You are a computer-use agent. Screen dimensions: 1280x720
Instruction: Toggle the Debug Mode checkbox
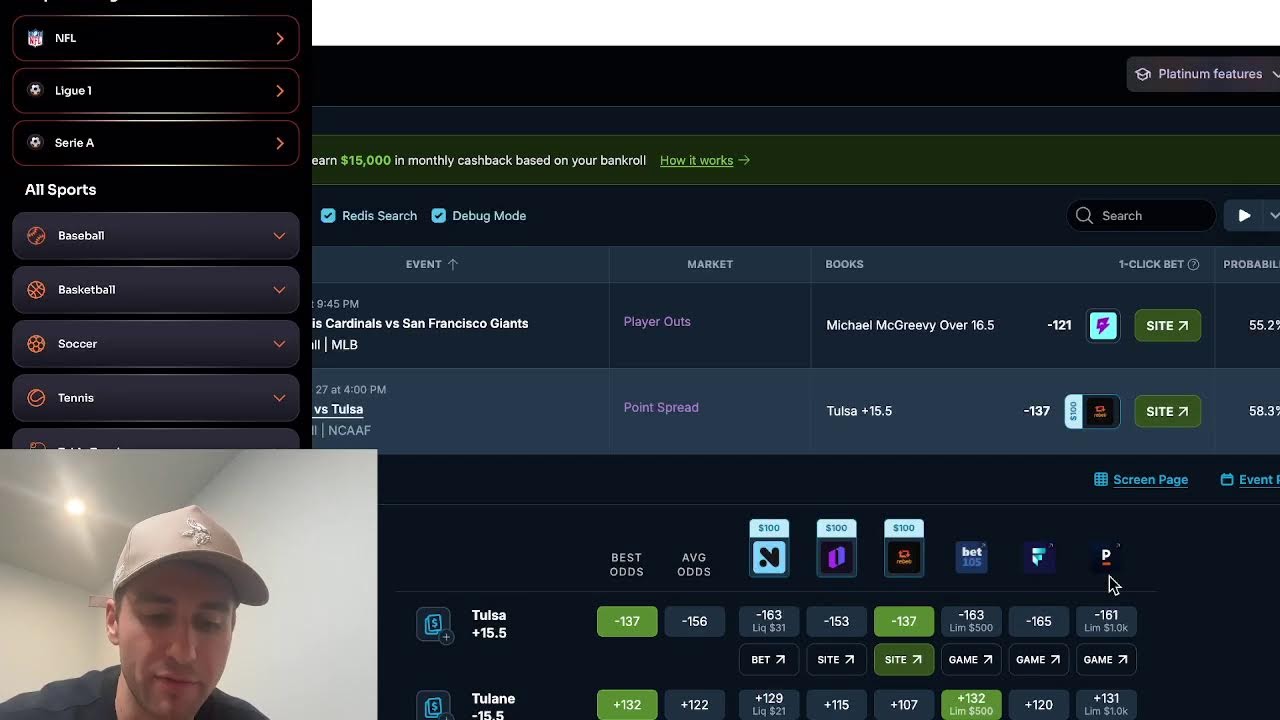[x=438, y=215]
